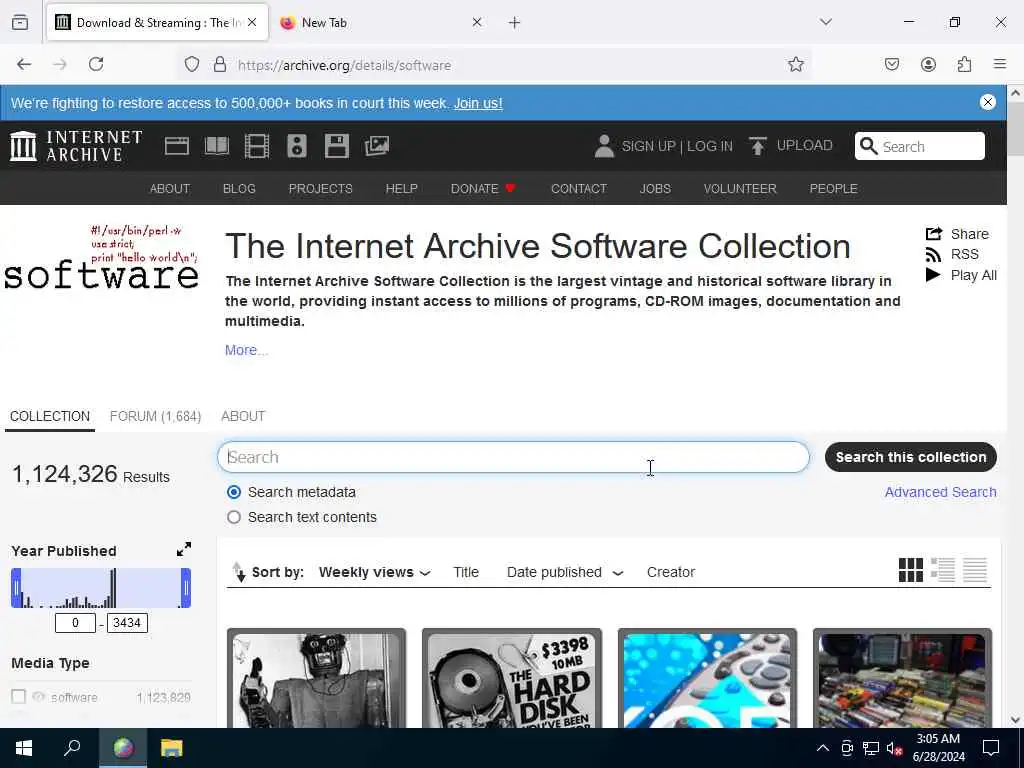Open DONATE in the top menu
The height and width of the screenshot is (768, 1024).
483,189
